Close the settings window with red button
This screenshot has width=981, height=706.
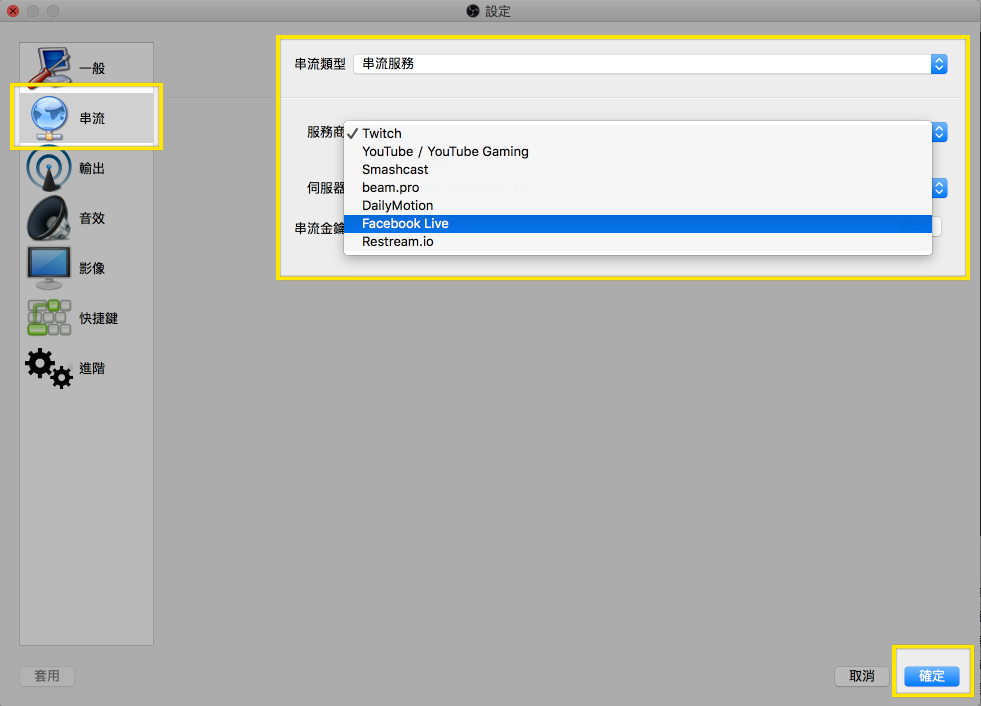13,11
